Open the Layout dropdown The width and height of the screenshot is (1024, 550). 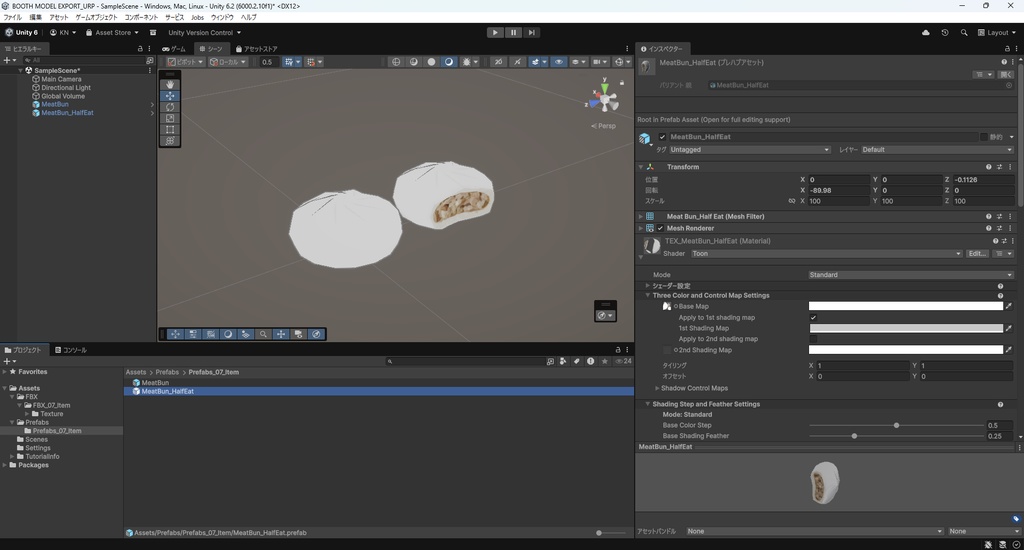[x=997, y=32]
